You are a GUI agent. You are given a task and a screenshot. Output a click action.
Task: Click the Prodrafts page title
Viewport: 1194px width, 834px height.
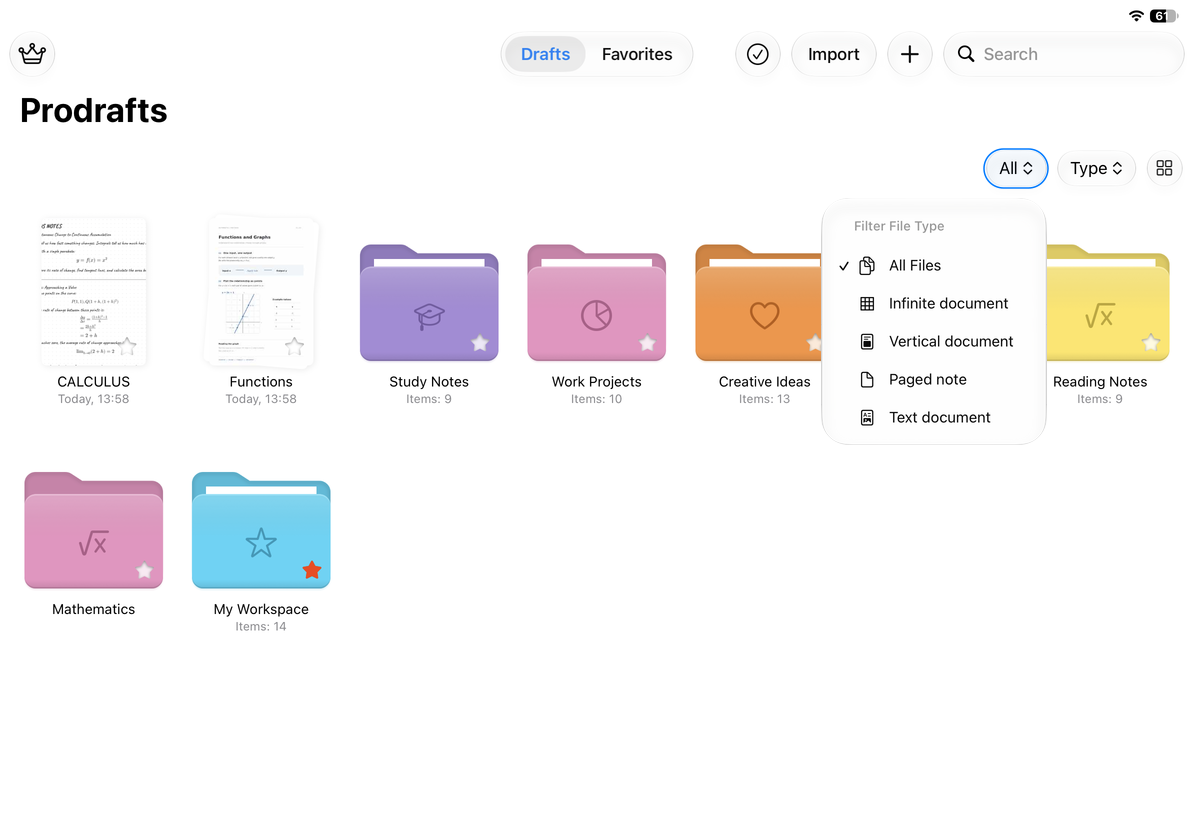click(x=94, y=111)
